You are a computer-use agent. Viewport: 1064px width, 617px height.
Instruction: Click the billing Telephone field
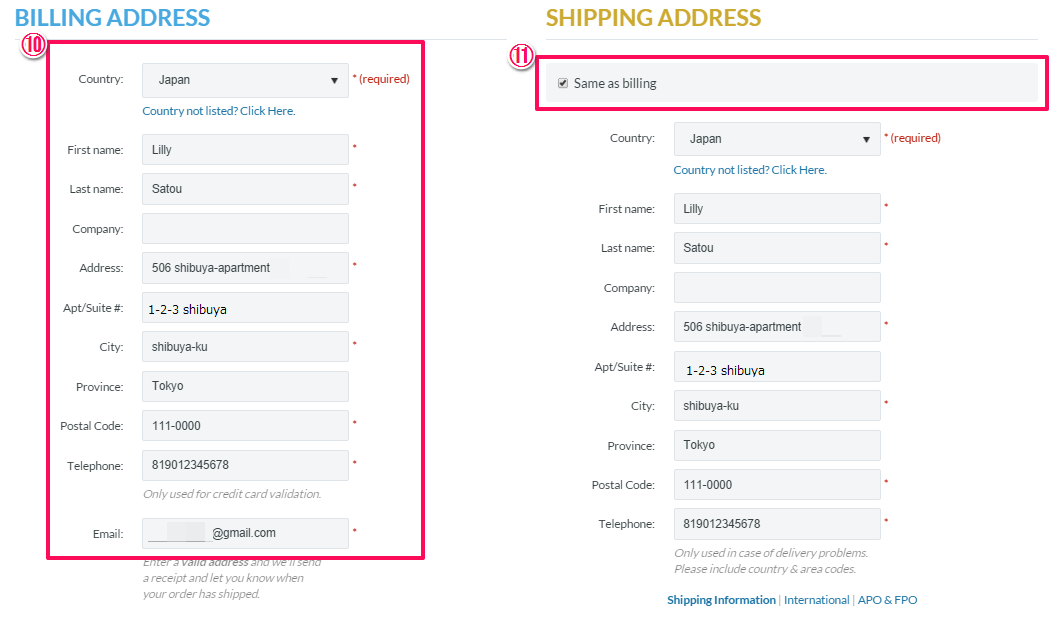point(245,466)
